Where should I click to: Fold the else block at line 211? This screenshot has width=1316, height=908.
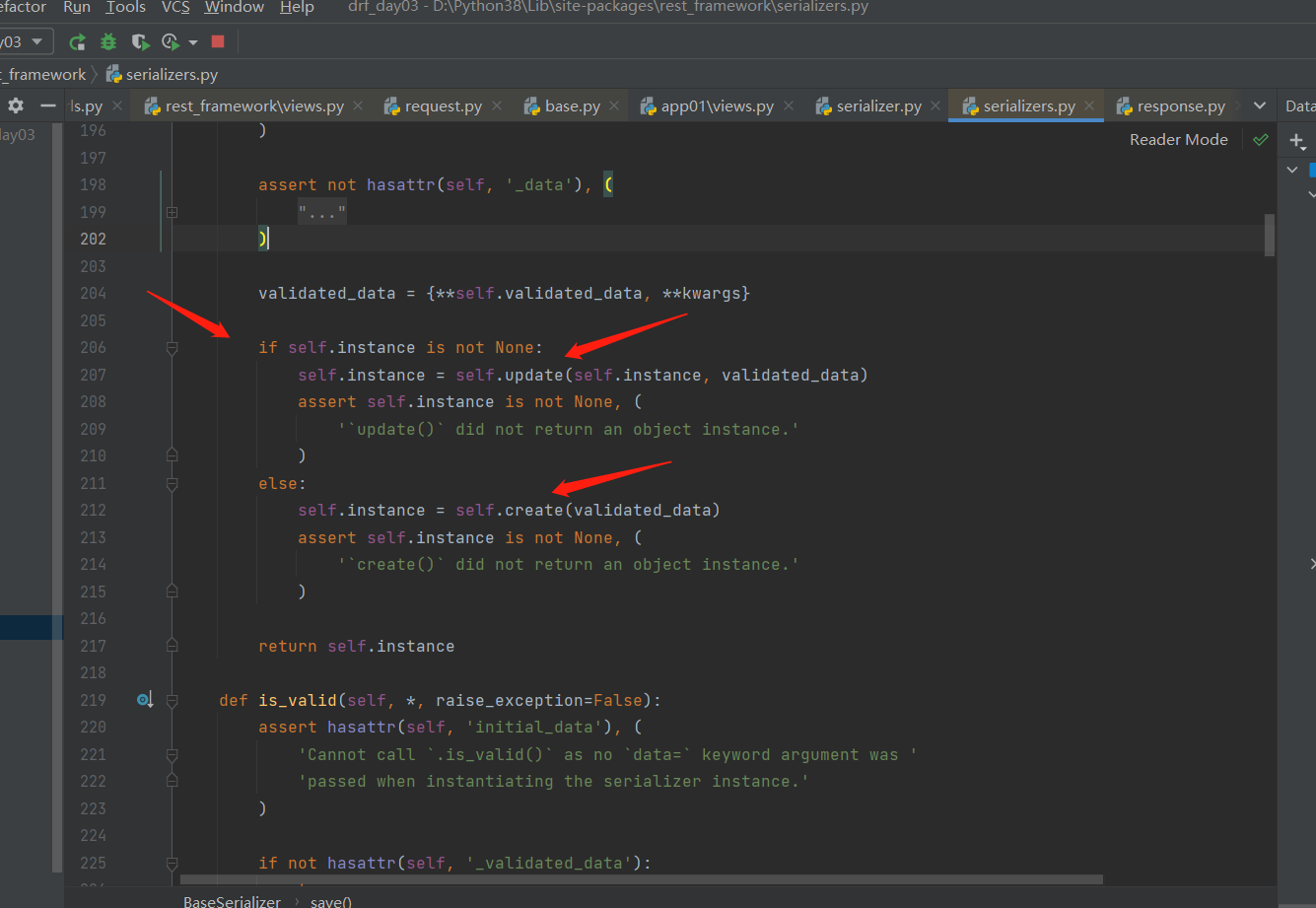[173, 484]
